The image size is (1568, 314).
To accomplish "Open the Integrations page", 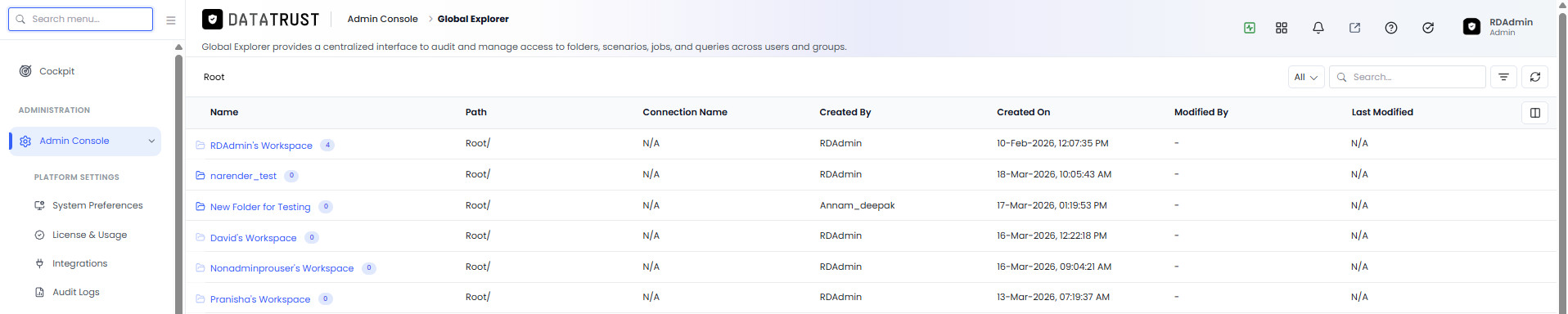I will coord(80,263).
